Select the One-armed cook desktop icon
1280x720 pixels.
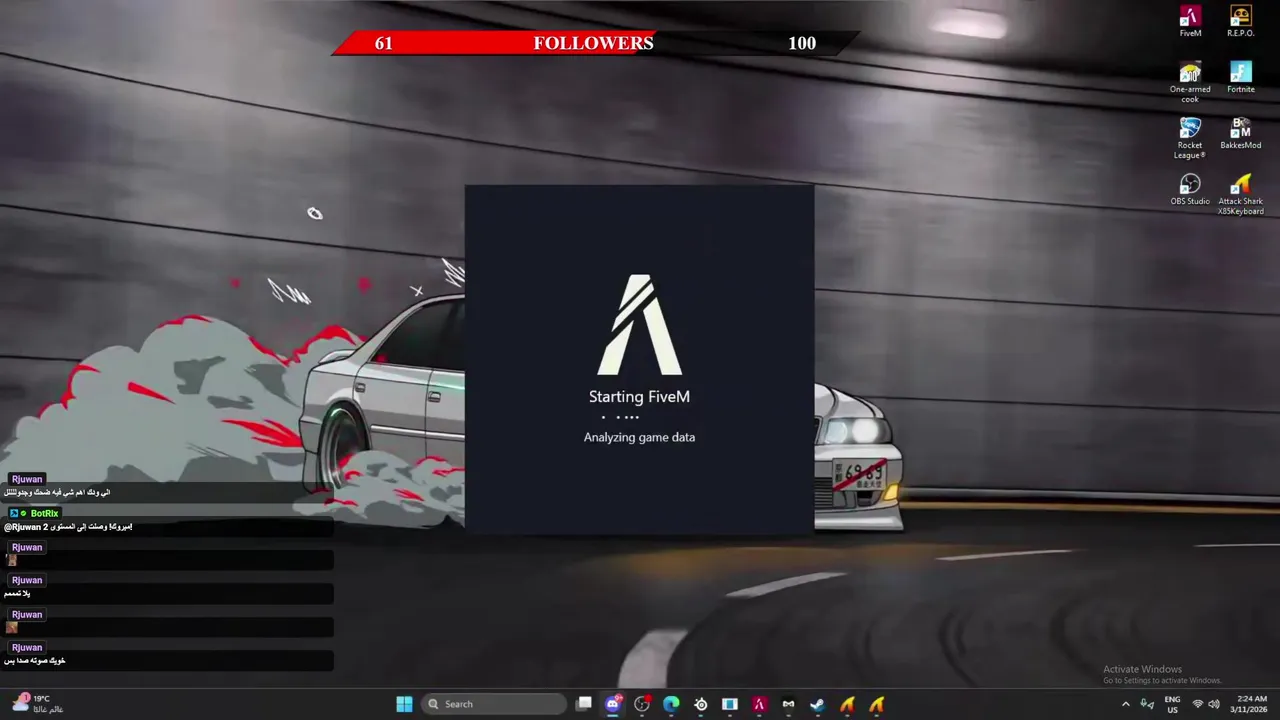pos(1190,82)
